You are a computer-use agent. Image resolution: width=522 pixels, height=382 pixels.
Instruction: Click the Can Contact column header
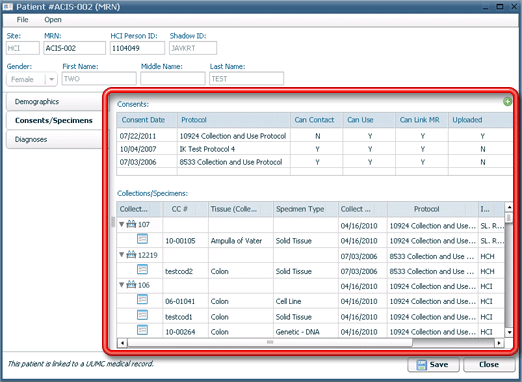(316, 120)
